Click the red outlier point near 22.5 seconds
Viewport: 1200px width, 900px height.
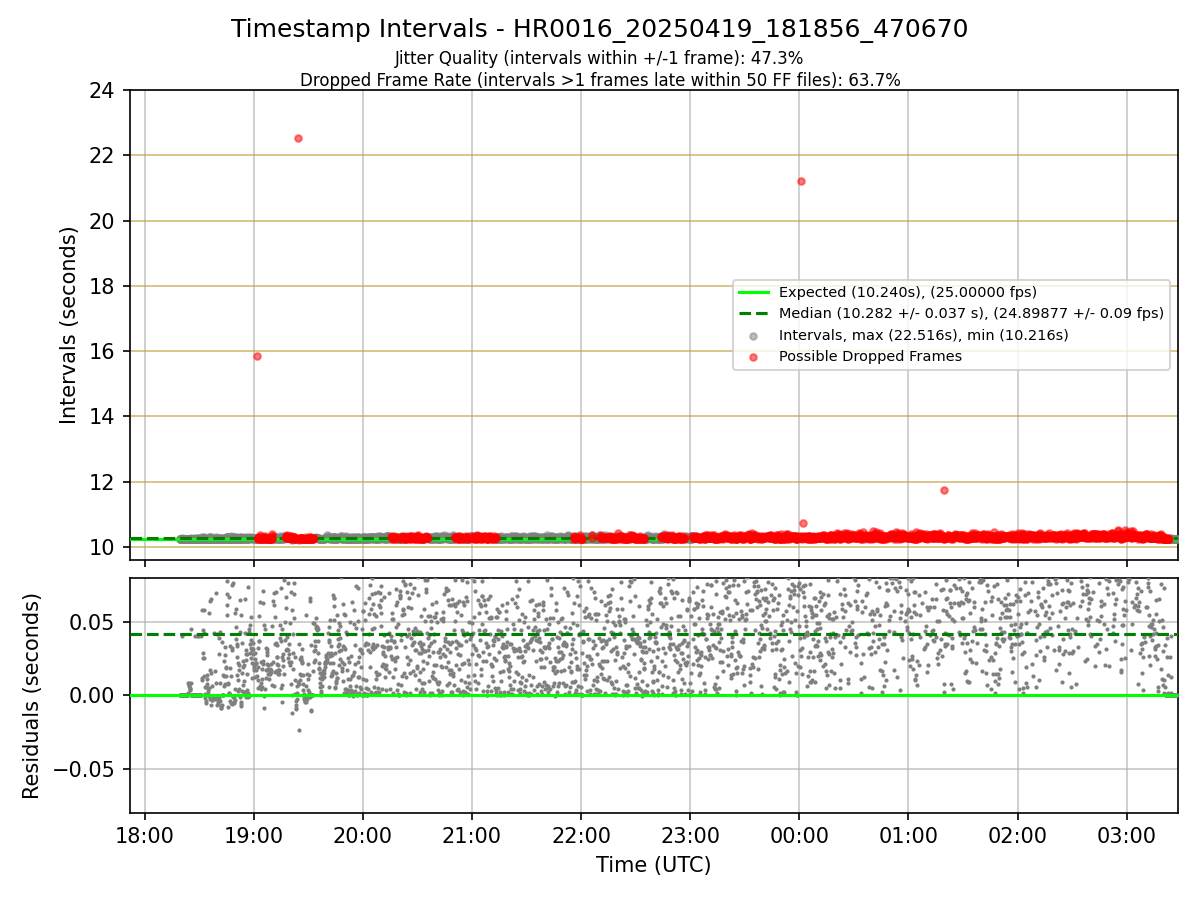click(x=298, y=138)
